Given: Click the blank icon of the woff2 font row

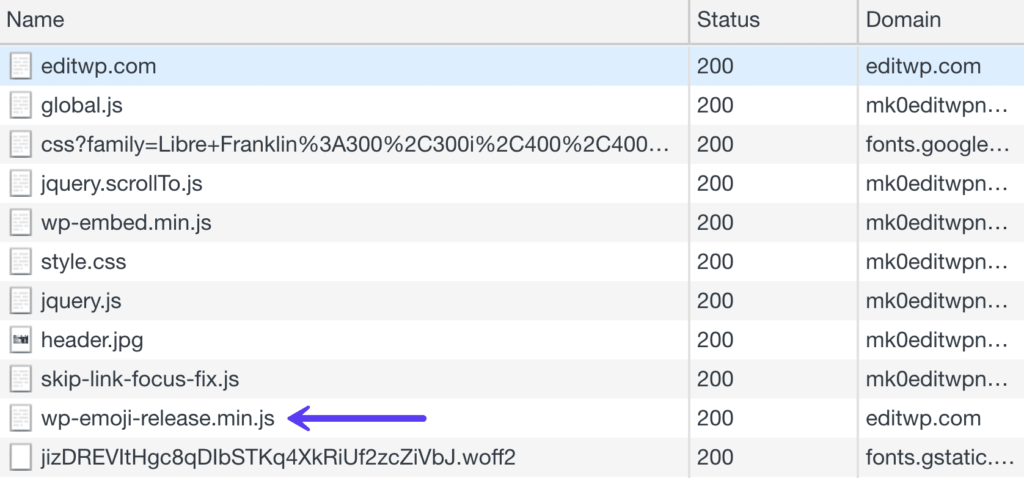Looking at the screenshot, I should click(x=21, y=458).
